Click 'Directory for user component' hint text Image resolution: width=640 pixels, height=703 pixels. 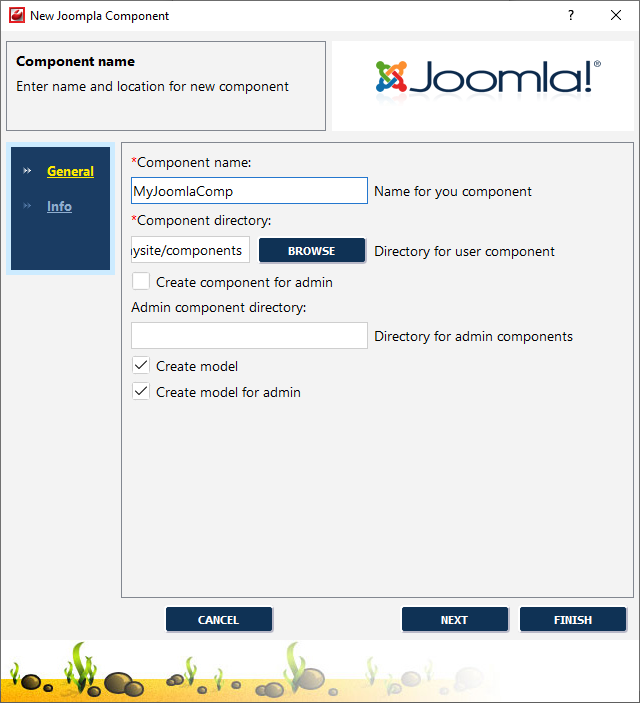[x=464, y=252]
